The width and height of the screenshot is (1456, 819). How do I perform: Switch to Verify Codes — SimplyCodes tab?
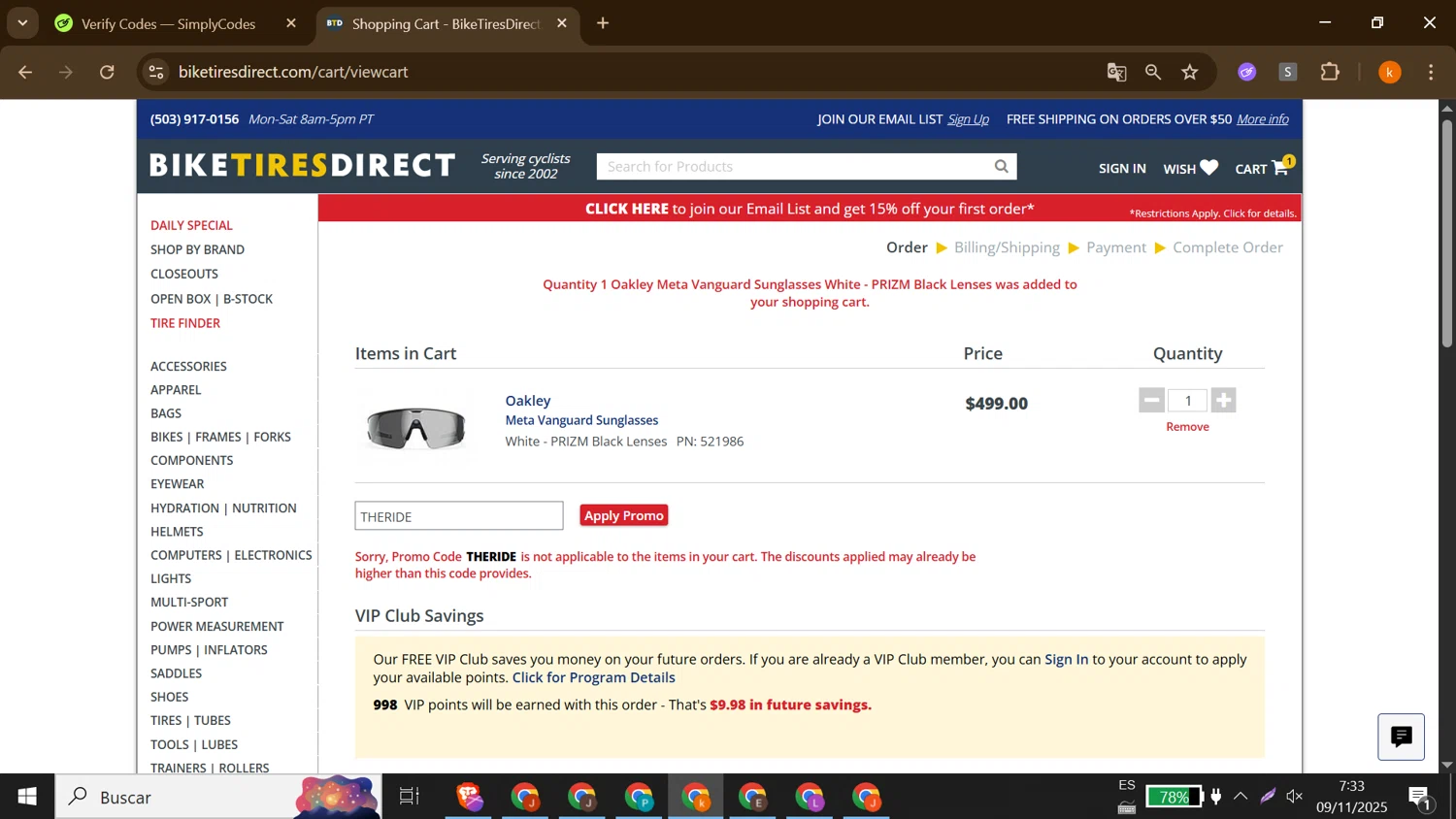[x=169, y=23]
